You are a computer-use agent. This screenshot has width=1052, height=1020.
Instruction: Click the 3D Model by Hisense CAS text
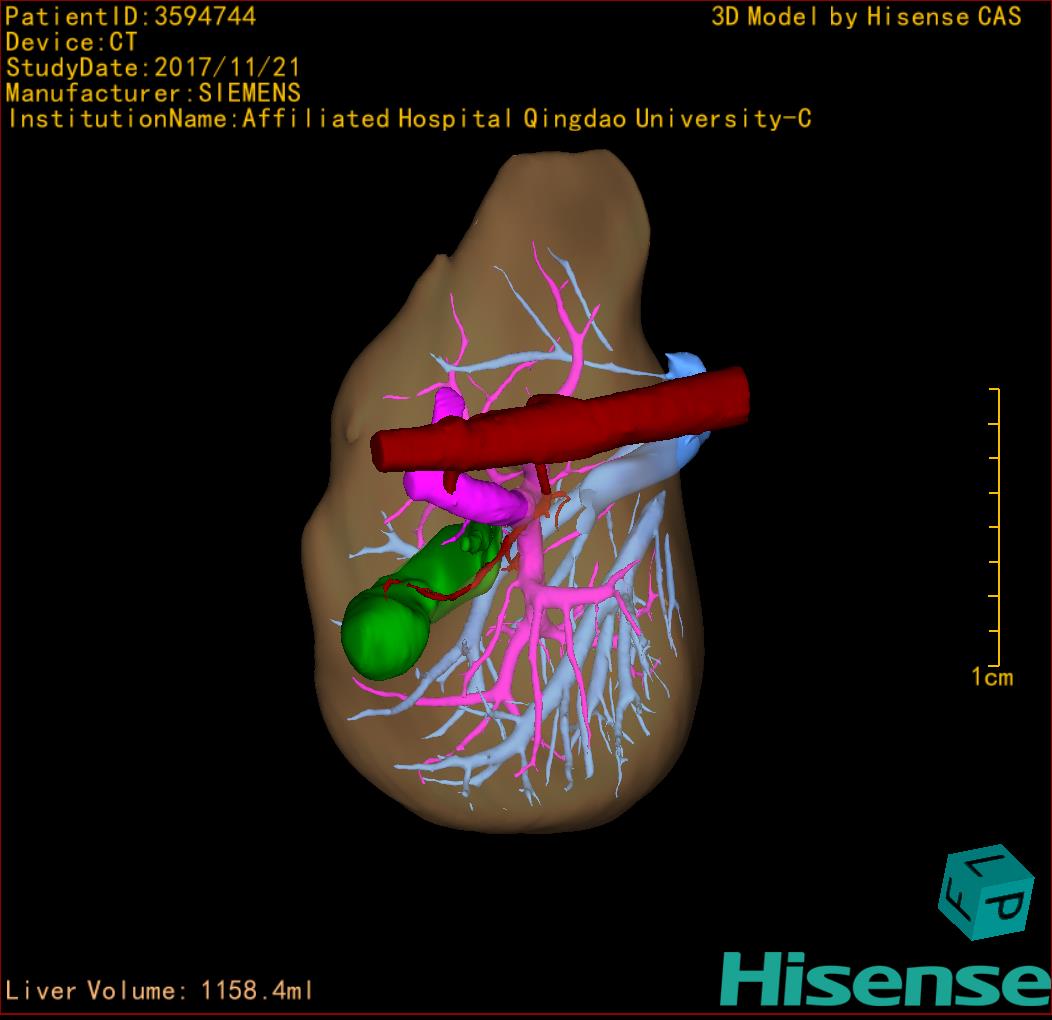(866, 16)
